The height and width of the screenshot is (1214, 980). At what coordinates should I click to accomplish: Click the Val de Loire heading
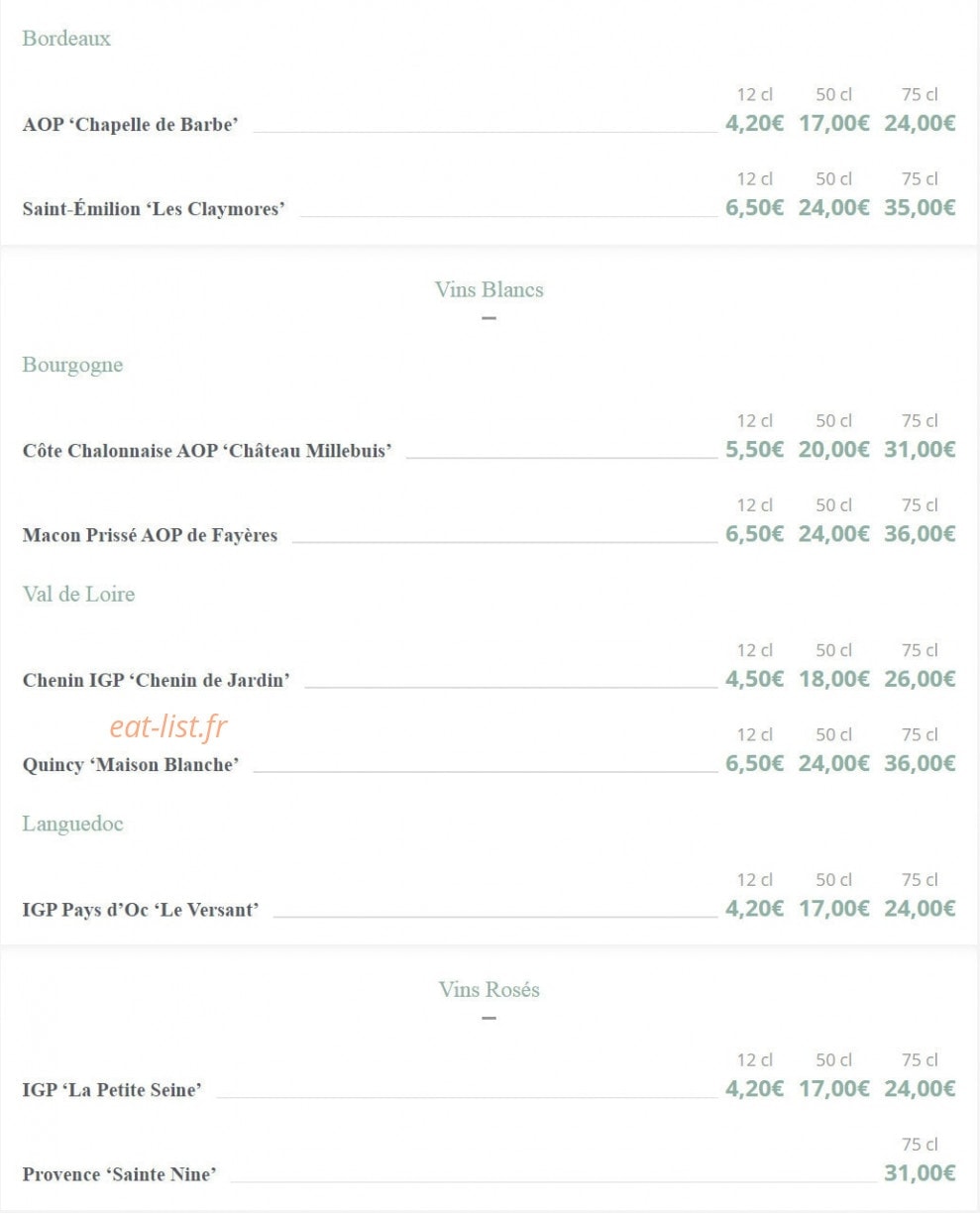[x=78, y=594]
